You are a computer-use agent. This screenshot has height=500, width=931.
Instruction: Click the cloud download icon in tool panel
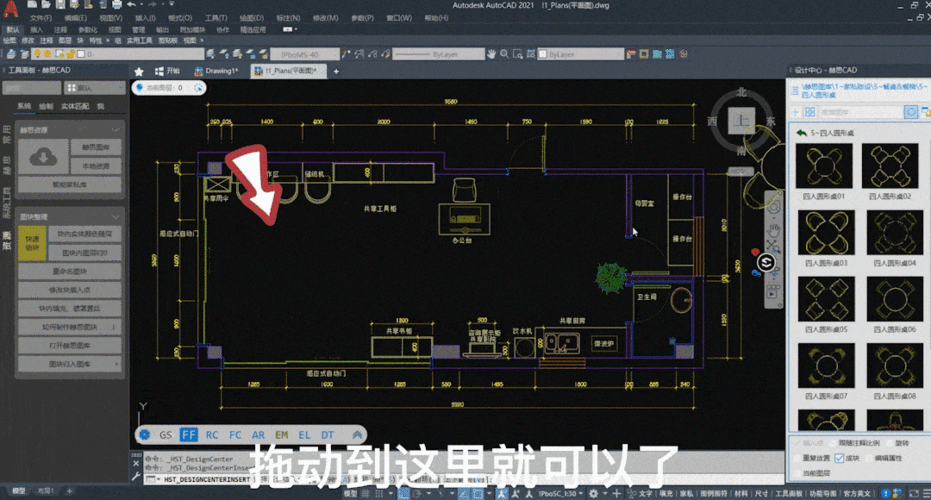point(43,157)
